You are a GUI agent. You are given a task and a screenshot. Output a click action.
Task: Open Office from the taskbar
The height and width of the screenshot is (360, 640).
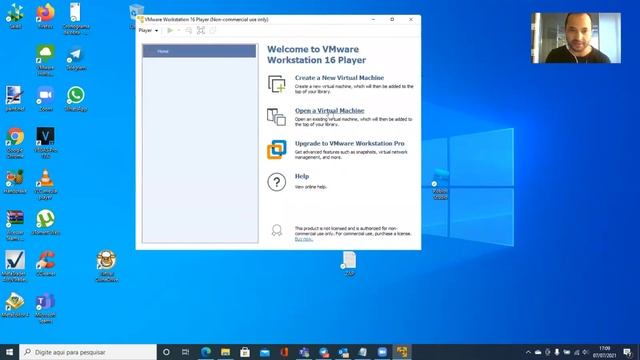tap(284, 352)
